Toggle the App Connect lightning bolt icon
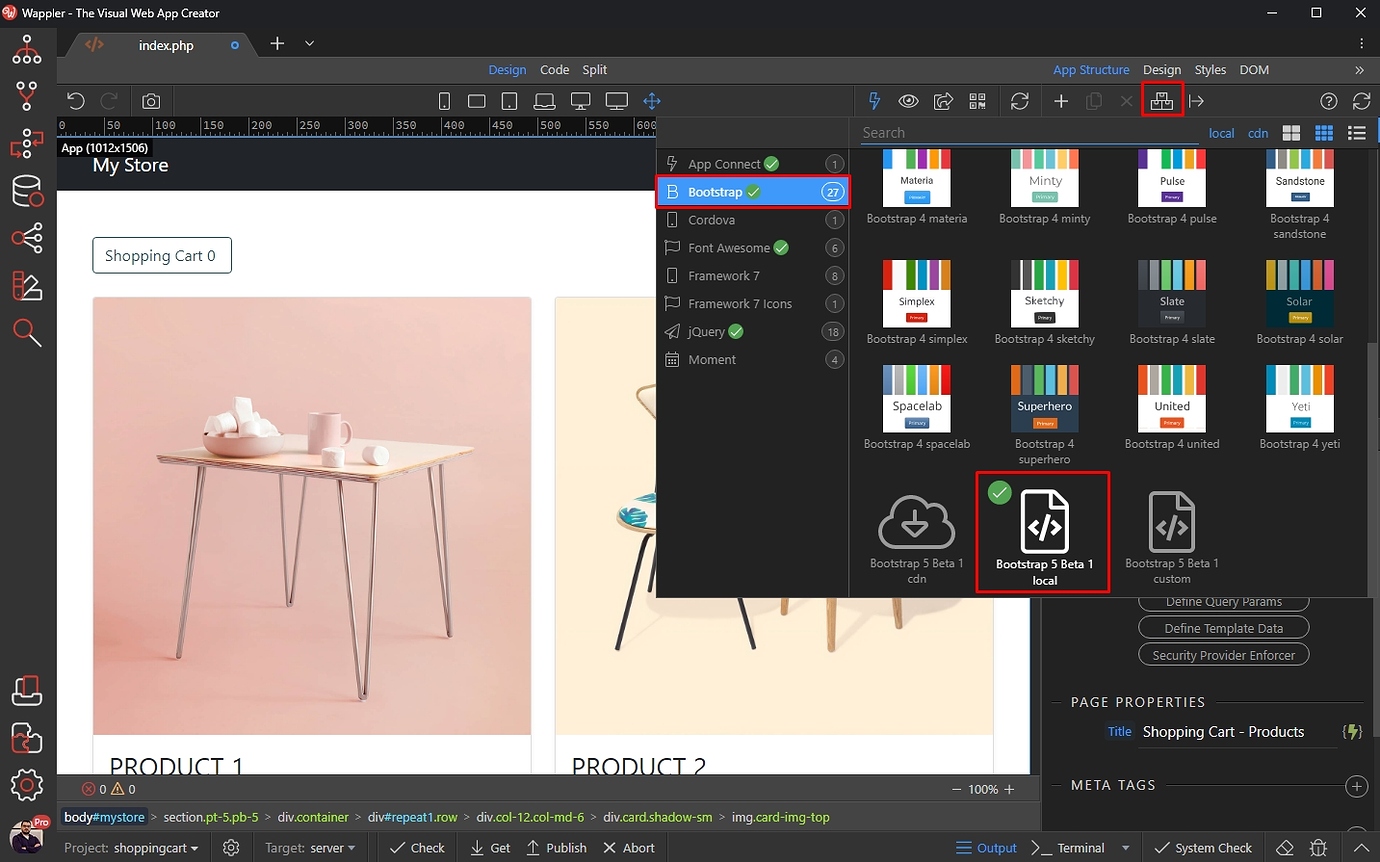The height and width of the screenshot is (862, 1380). 875,101
